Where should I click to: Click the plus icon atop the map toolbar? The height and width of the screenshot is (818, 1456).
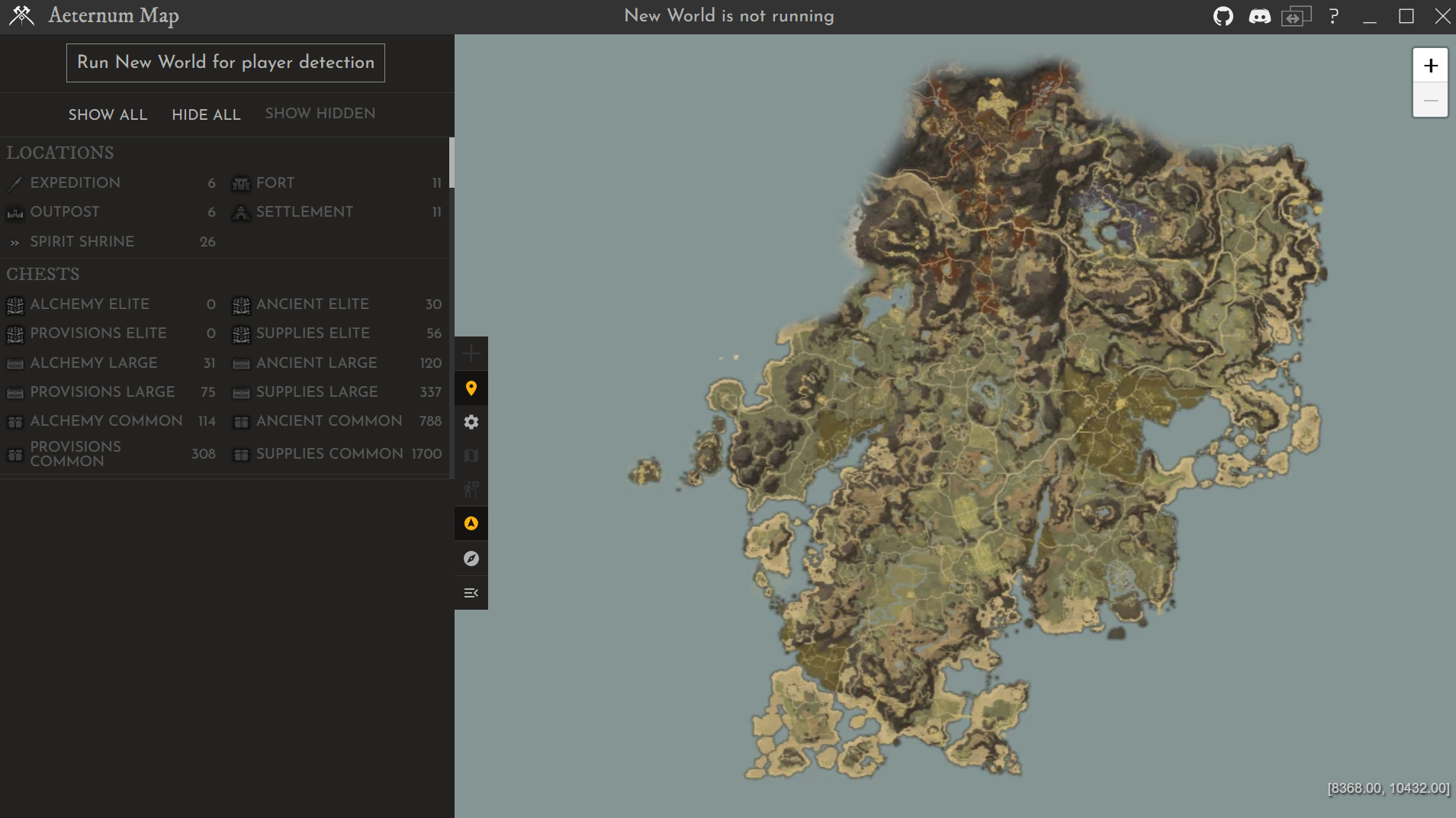(x=471, y=353)
